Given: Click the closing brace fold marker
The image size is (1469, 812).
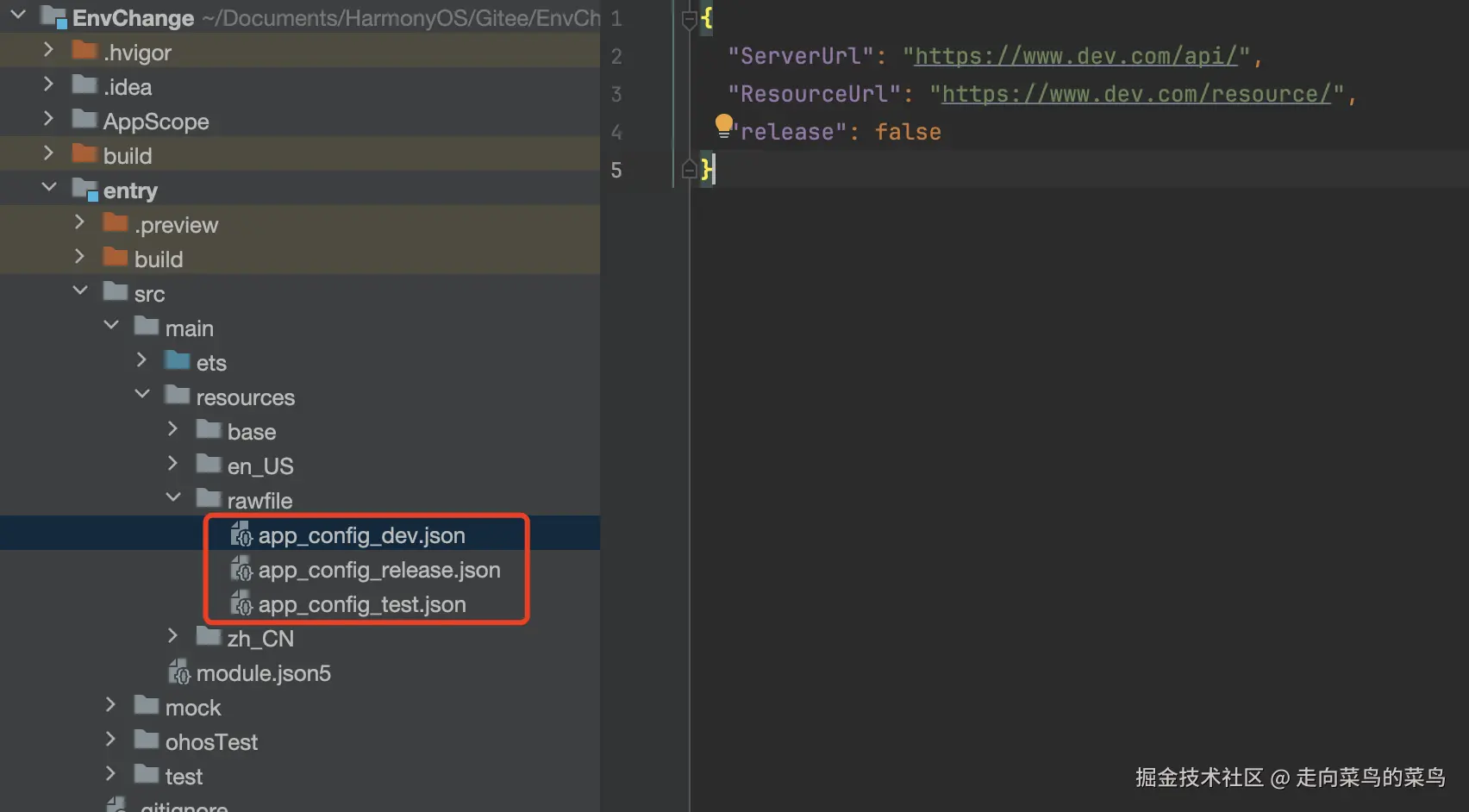Looking at the screenshot, I should tap(689, 169).
